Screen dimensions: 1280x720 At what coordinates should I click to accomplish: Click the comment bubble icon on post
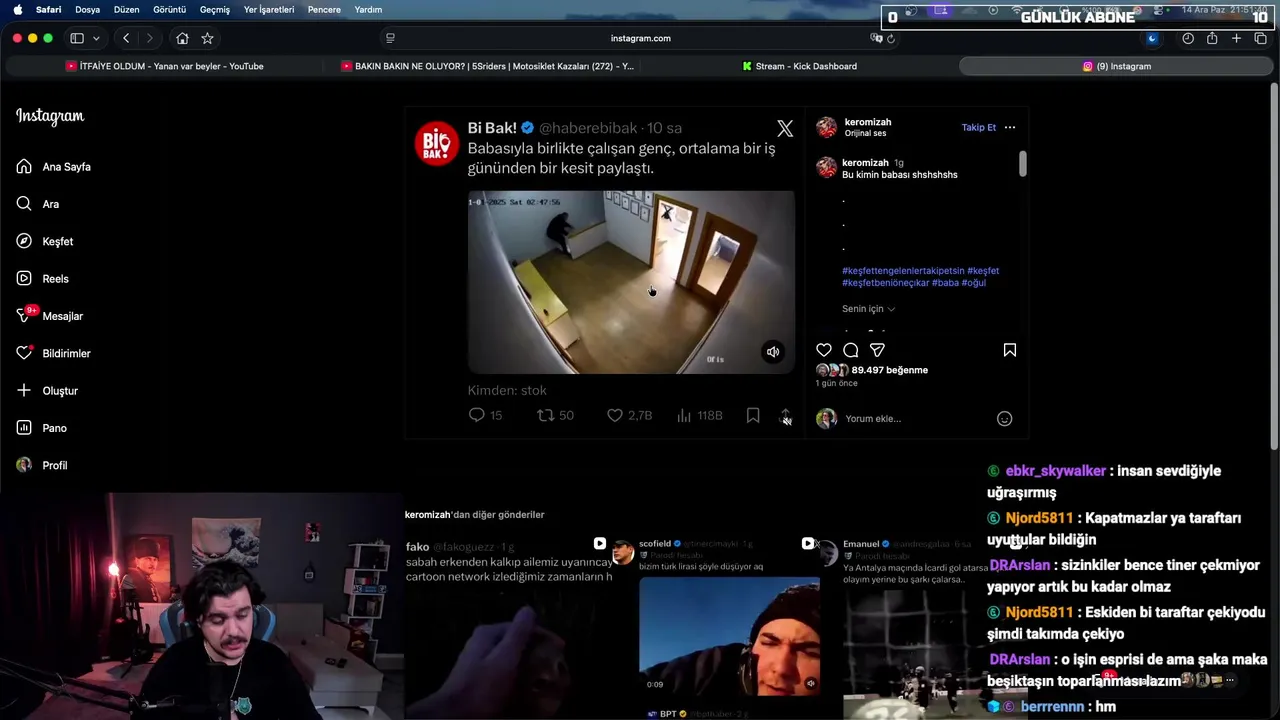(x=851, y=350)
